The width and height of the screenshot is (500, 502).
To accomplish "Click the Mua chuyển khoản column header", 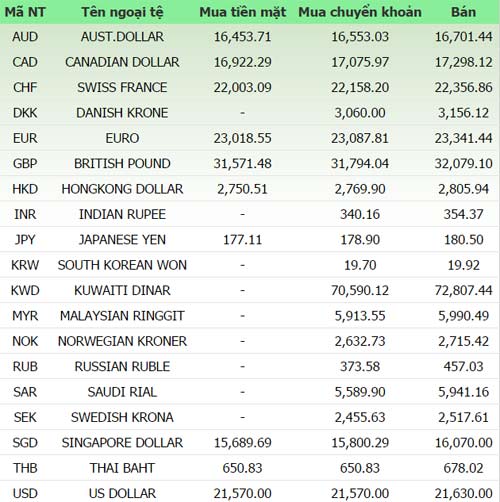I will click(360, 12).
